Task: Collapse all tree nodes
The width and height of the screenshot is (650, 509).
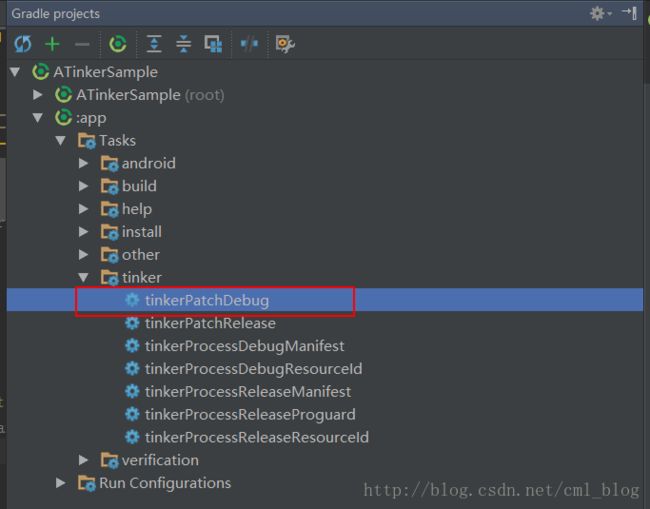Action: pos(184,44)
